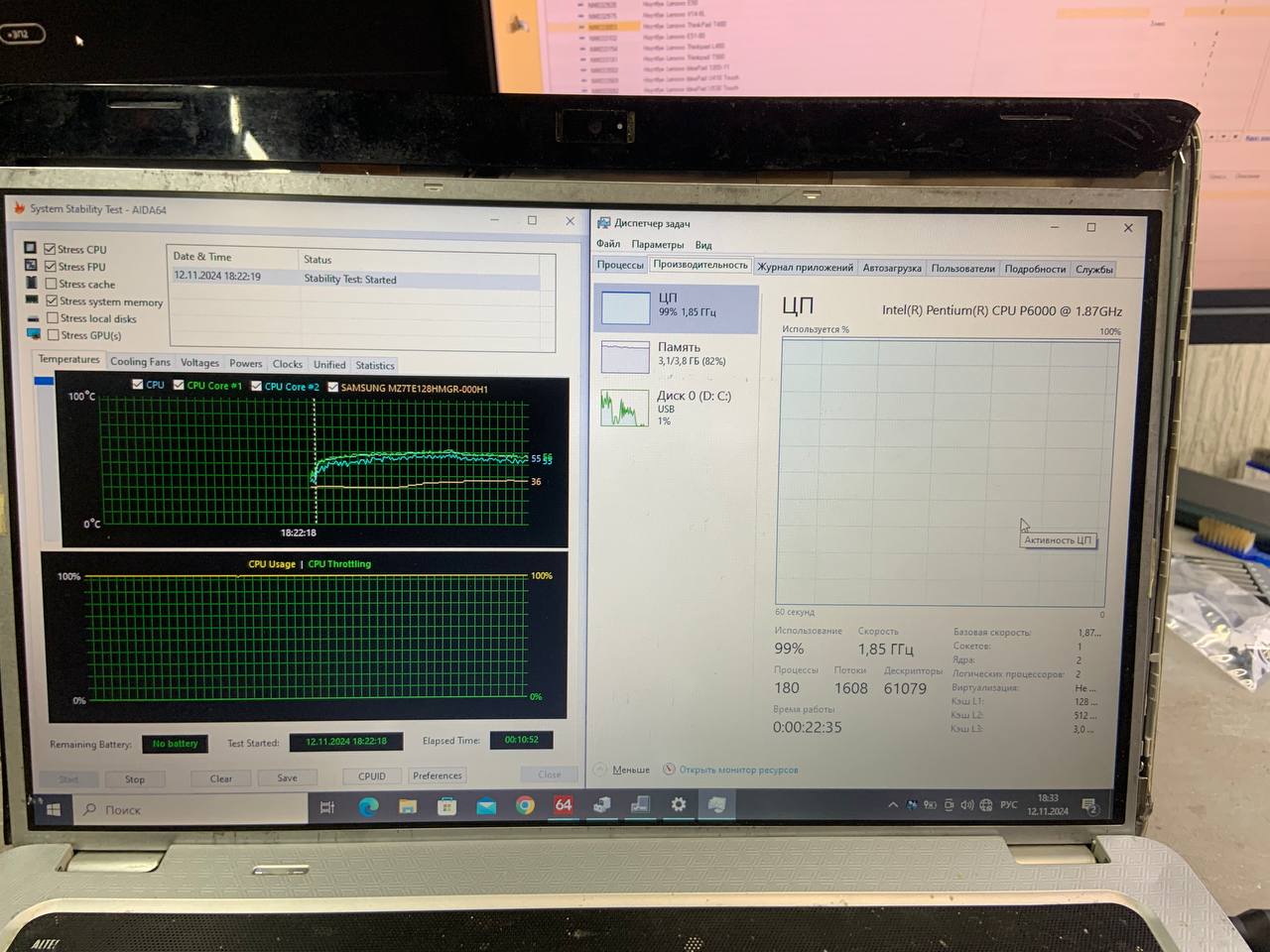
Task: Open the resource monitor link
Action: 738,770
